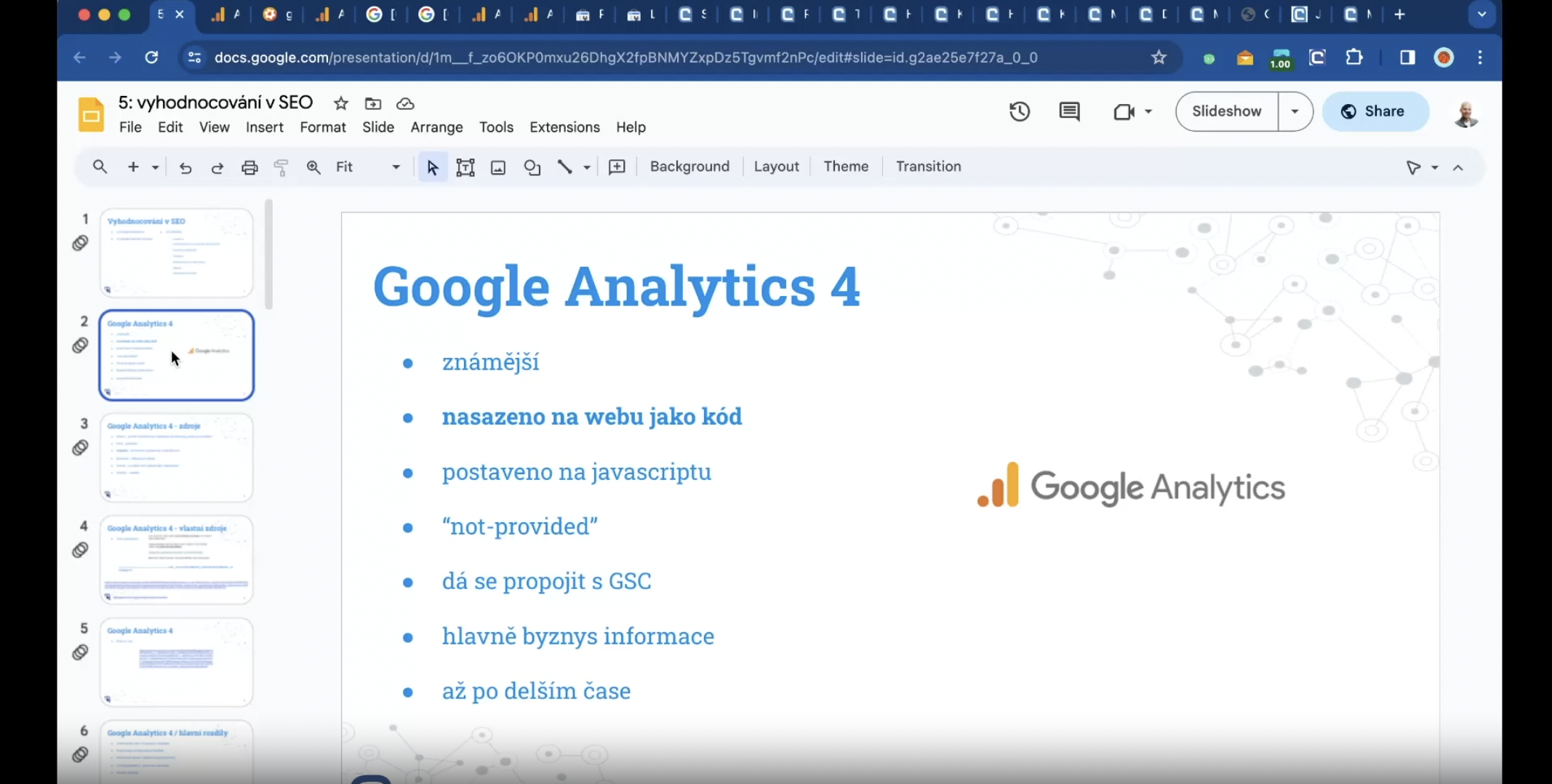The width and height of the screenshot is (1552, 784).
Task: Open the Theme panel
Action: coord(846,167)
